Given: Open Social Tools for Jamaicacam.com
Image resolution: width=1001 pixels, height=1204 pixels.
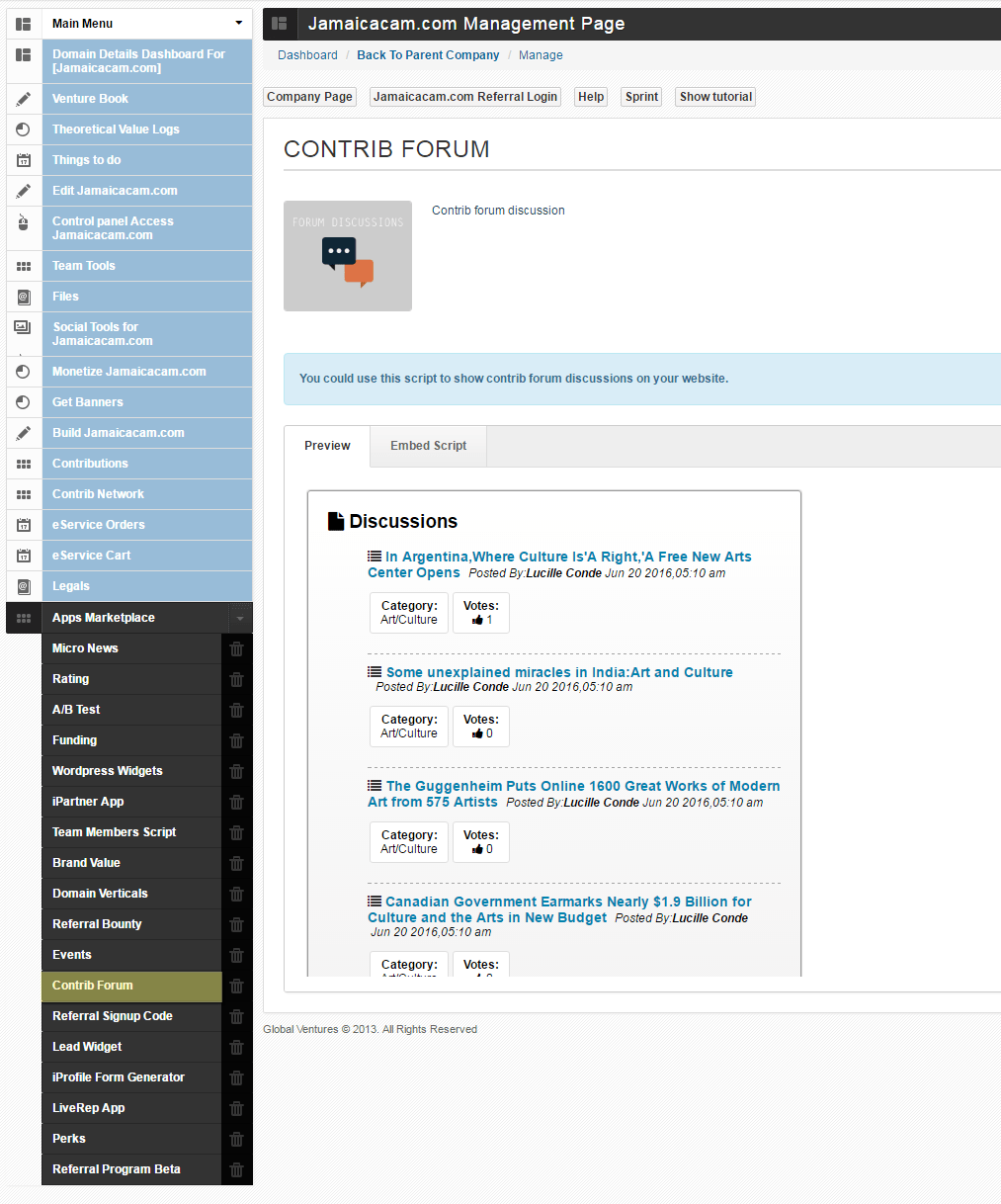Looking at the screenshot, I should click(x=147, y=334).
